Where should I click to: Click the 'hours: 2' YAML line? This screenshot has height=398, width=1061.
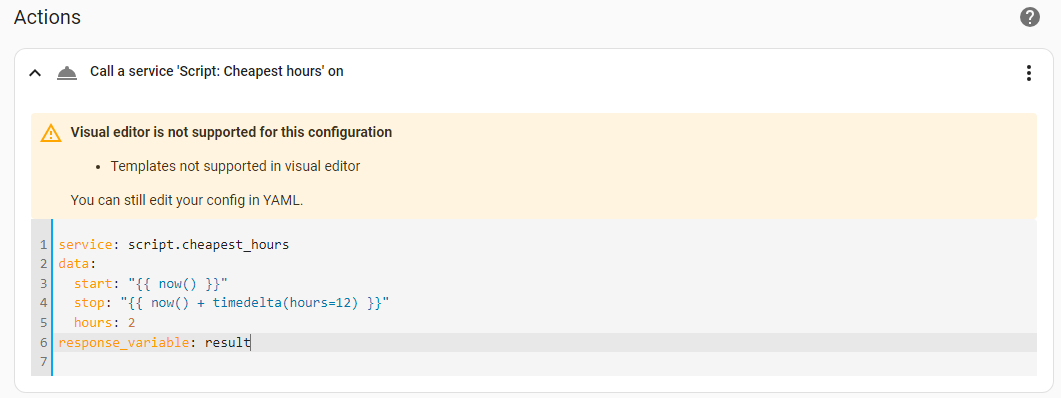105,322
